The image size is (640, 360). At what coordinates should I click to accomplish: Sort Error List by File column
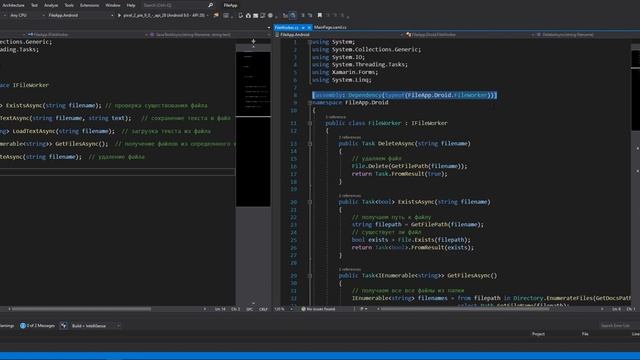coord(585,334)
